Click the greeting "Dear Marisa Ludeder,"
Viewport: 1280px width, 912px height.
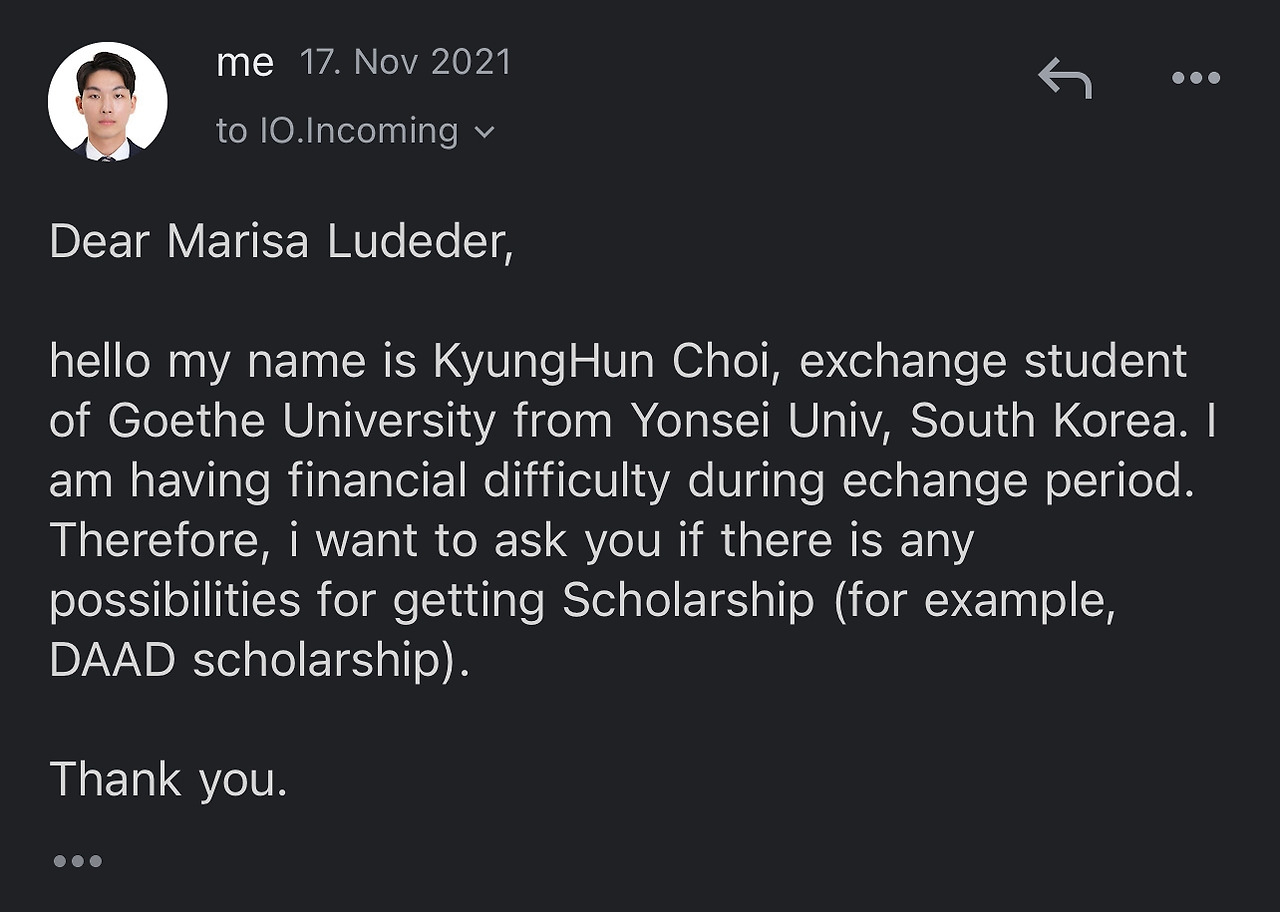(281, 242)
